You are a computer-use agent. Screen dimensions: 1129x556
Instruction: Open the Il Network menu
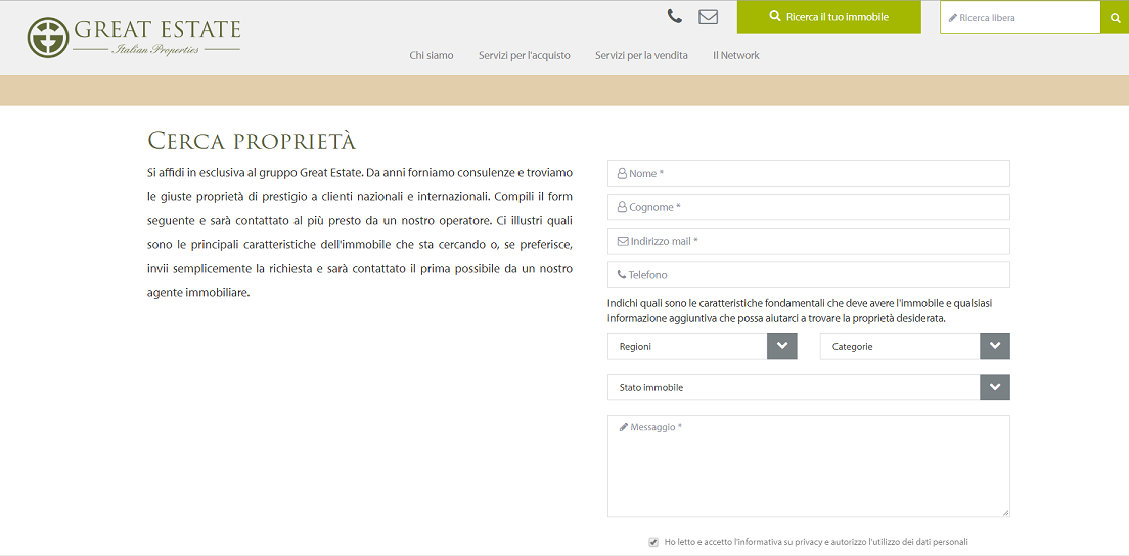[x=736, y=55]
